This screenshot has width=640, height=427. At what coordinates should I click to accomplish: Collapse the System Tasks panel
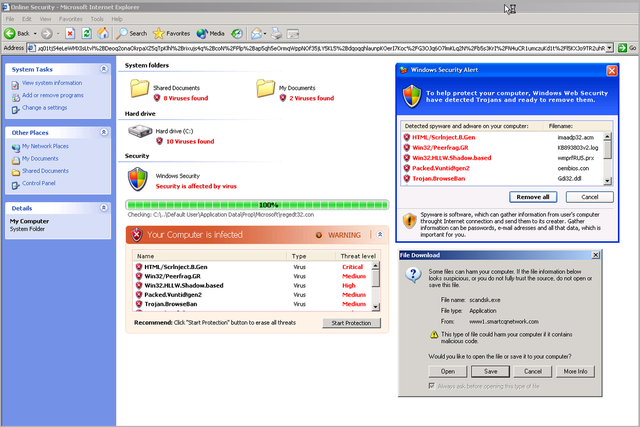click(103, 69)
